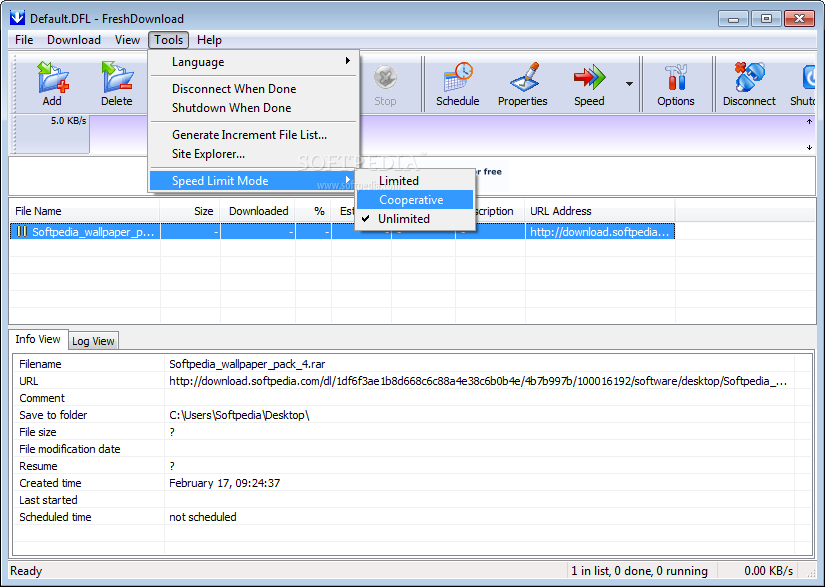Open the View menu
825x587 pixels.
[x=127, y=40]
